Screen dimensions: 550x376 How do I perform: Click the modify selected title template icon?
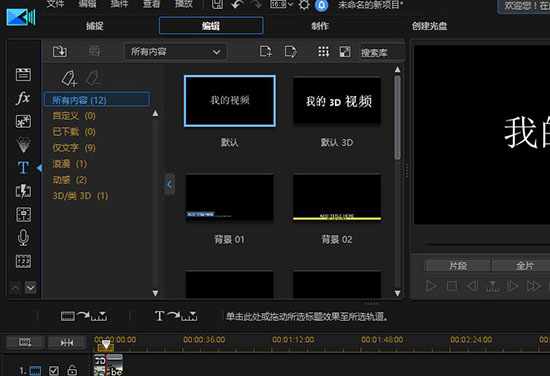290,52
